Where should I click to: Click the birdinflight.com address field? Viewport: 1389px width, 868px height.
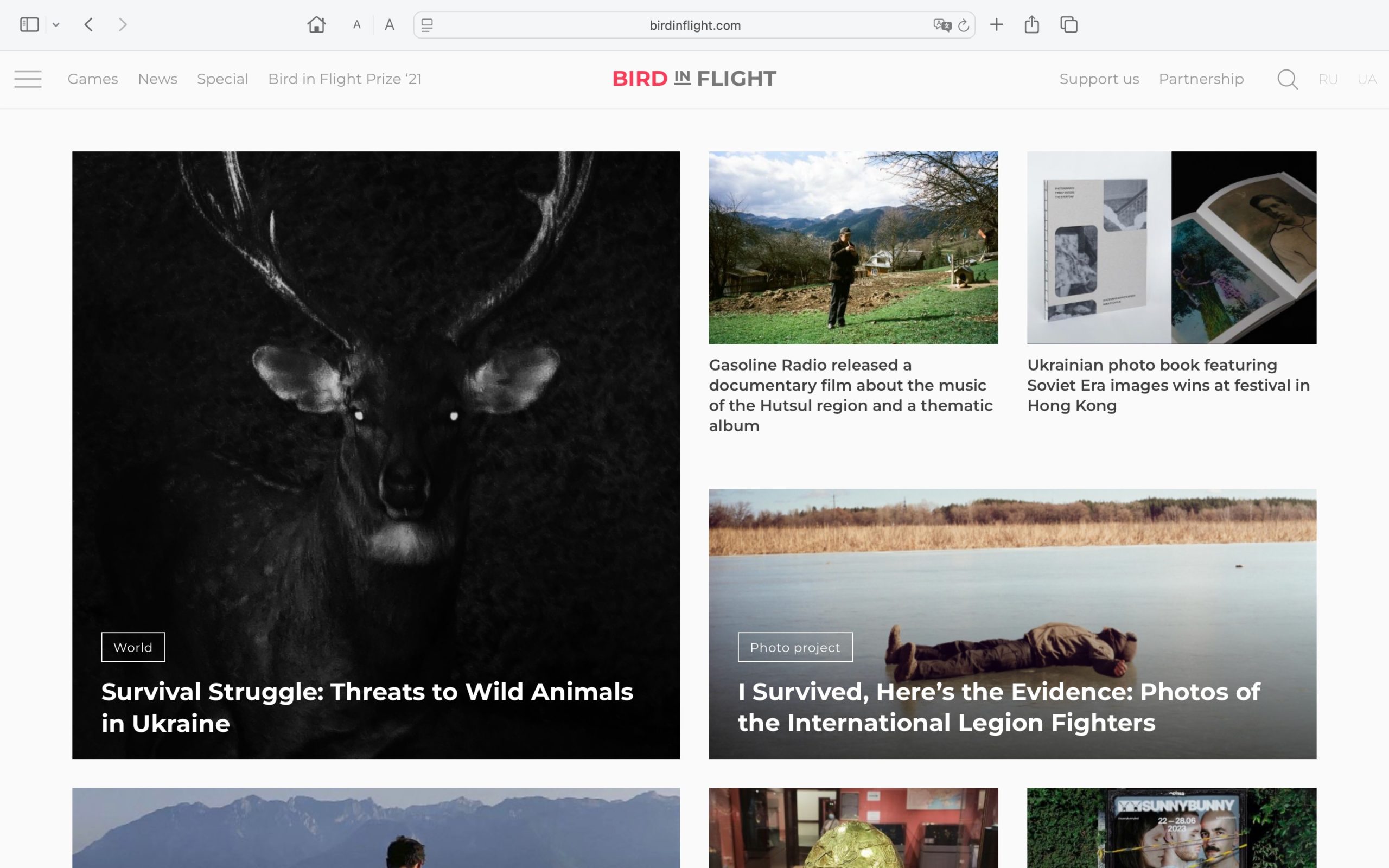(694, 25)
